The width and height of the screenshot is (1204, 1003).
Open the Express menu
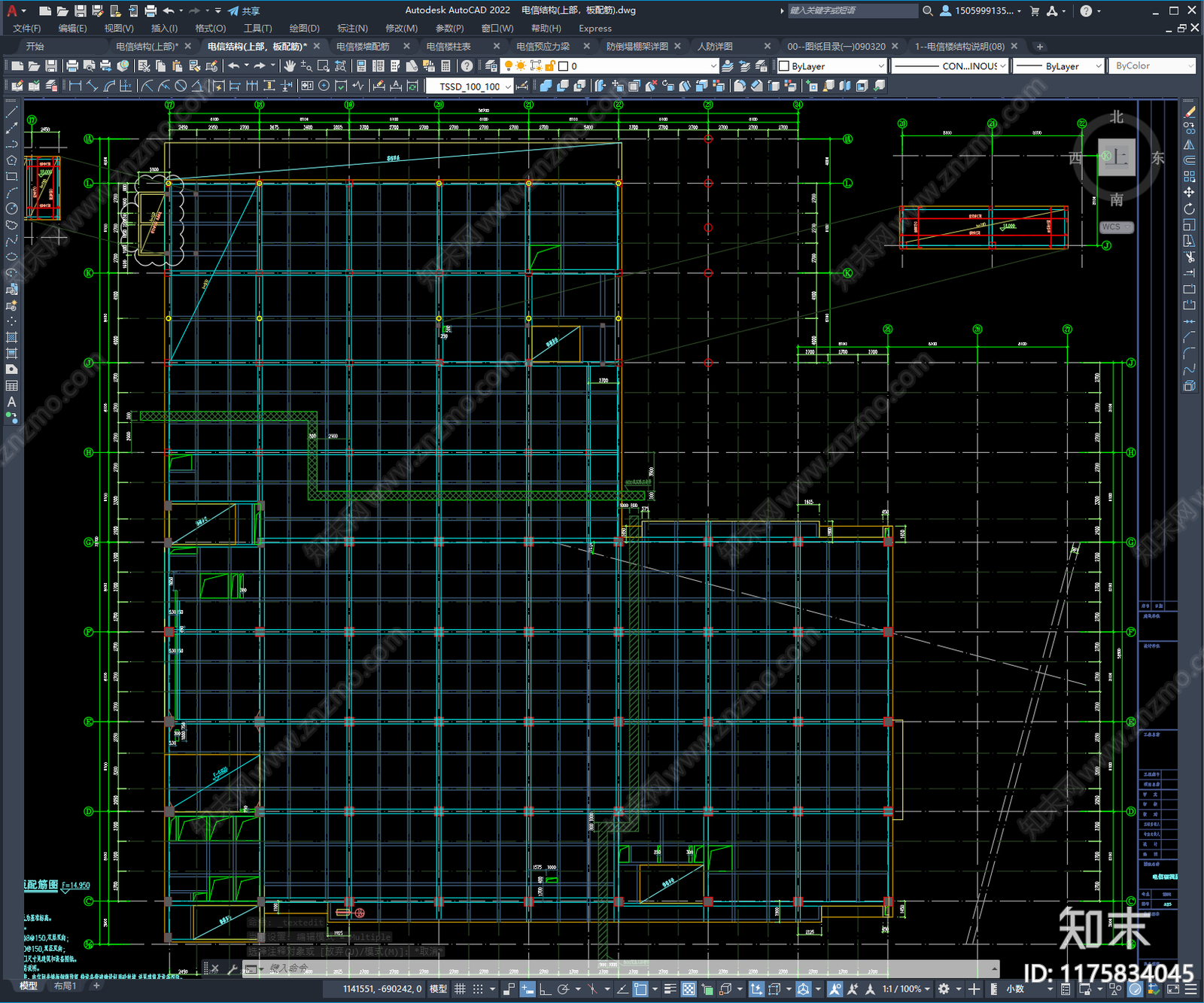pyautogui.click(x=595, y=28)
